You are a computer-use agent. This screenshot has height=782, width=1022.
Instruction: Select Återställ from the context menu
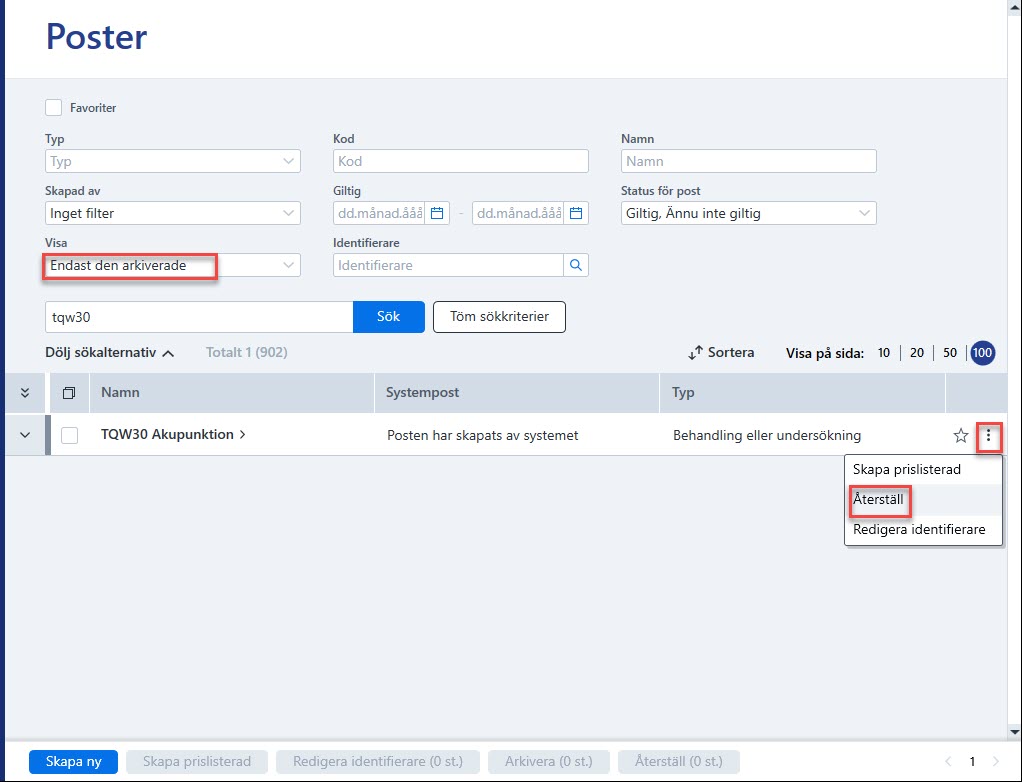coord(878,500)
